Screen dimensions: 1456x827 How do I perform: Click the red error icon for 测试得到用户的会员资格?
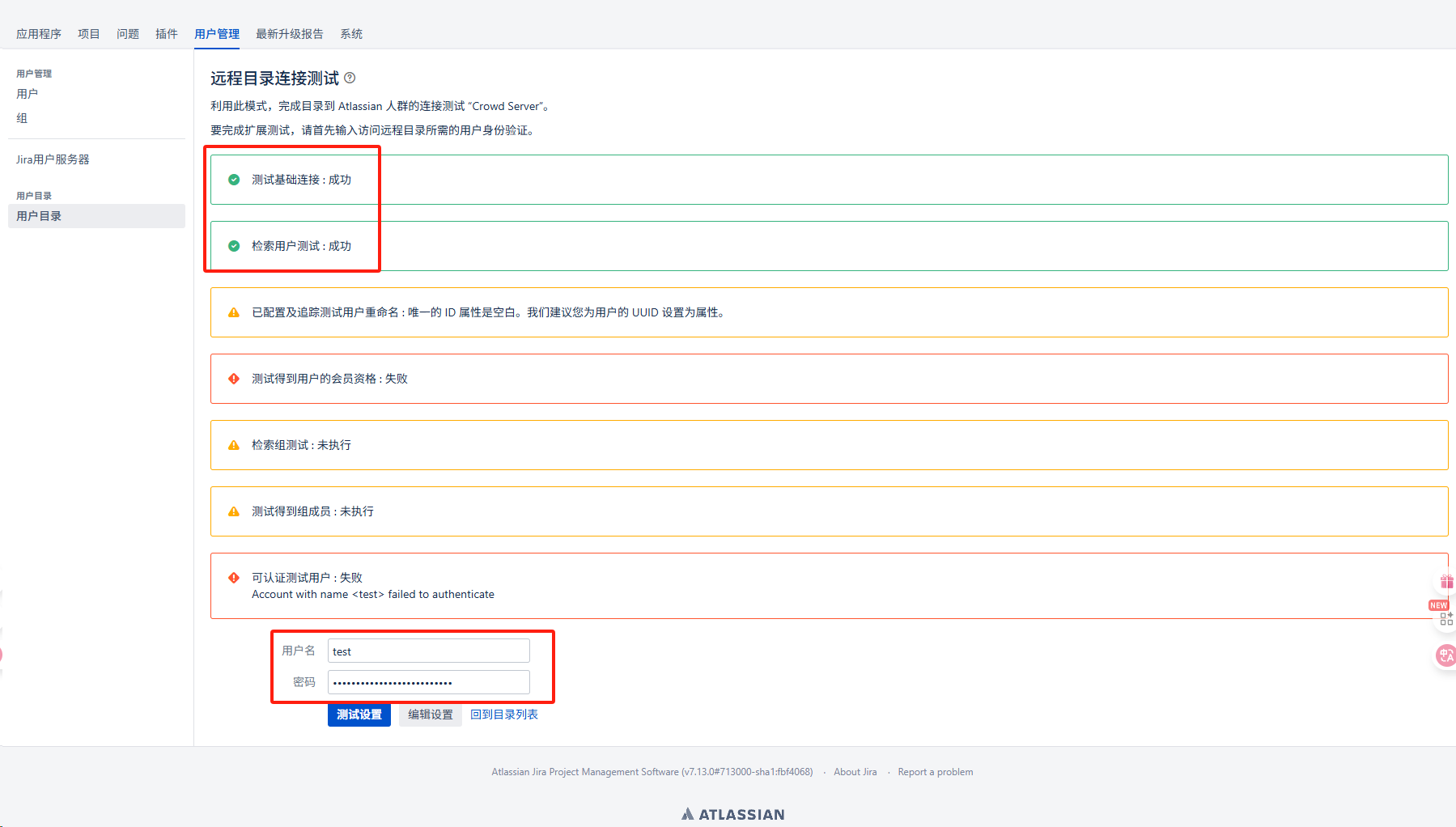pos(234,379)
